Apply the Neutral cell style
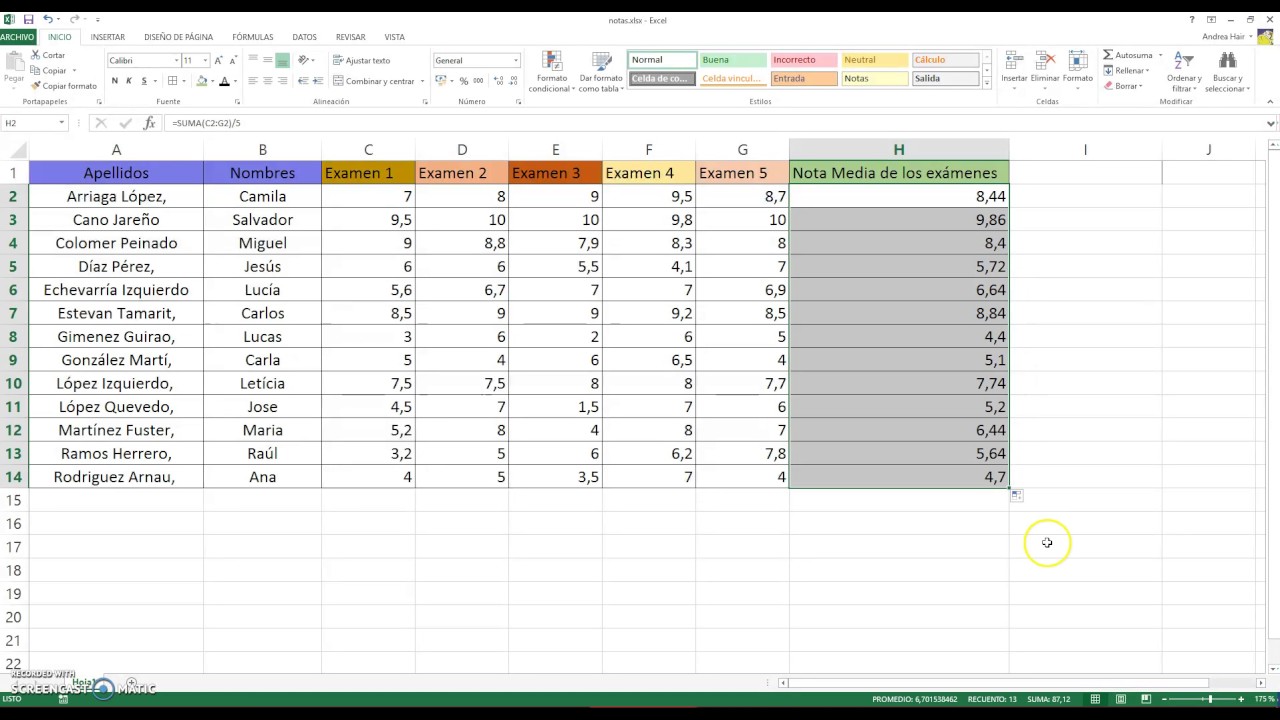 (874, 60)
